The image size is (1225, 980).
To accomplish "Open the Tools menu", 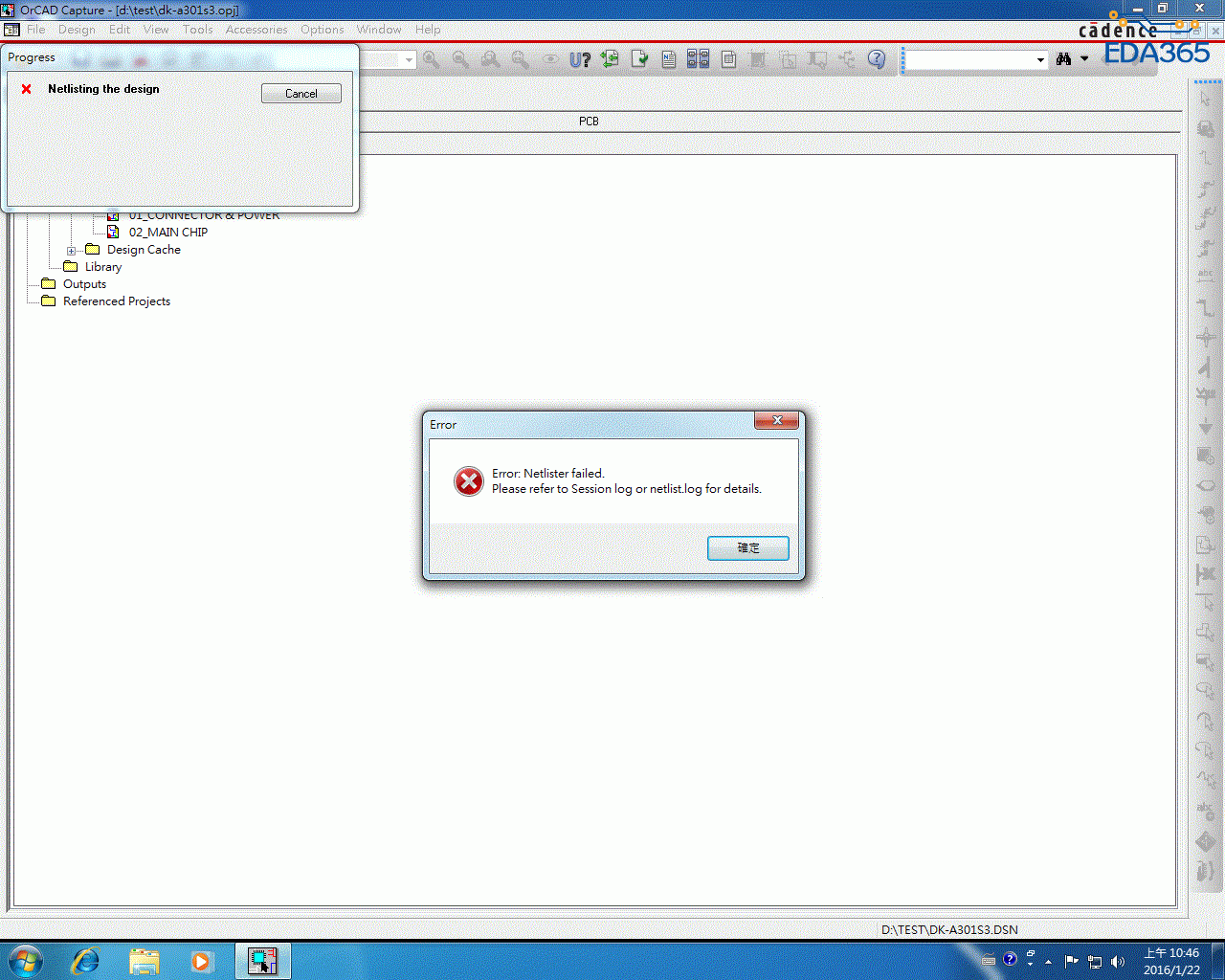I will pyautogui.click(x=198, y=30).
